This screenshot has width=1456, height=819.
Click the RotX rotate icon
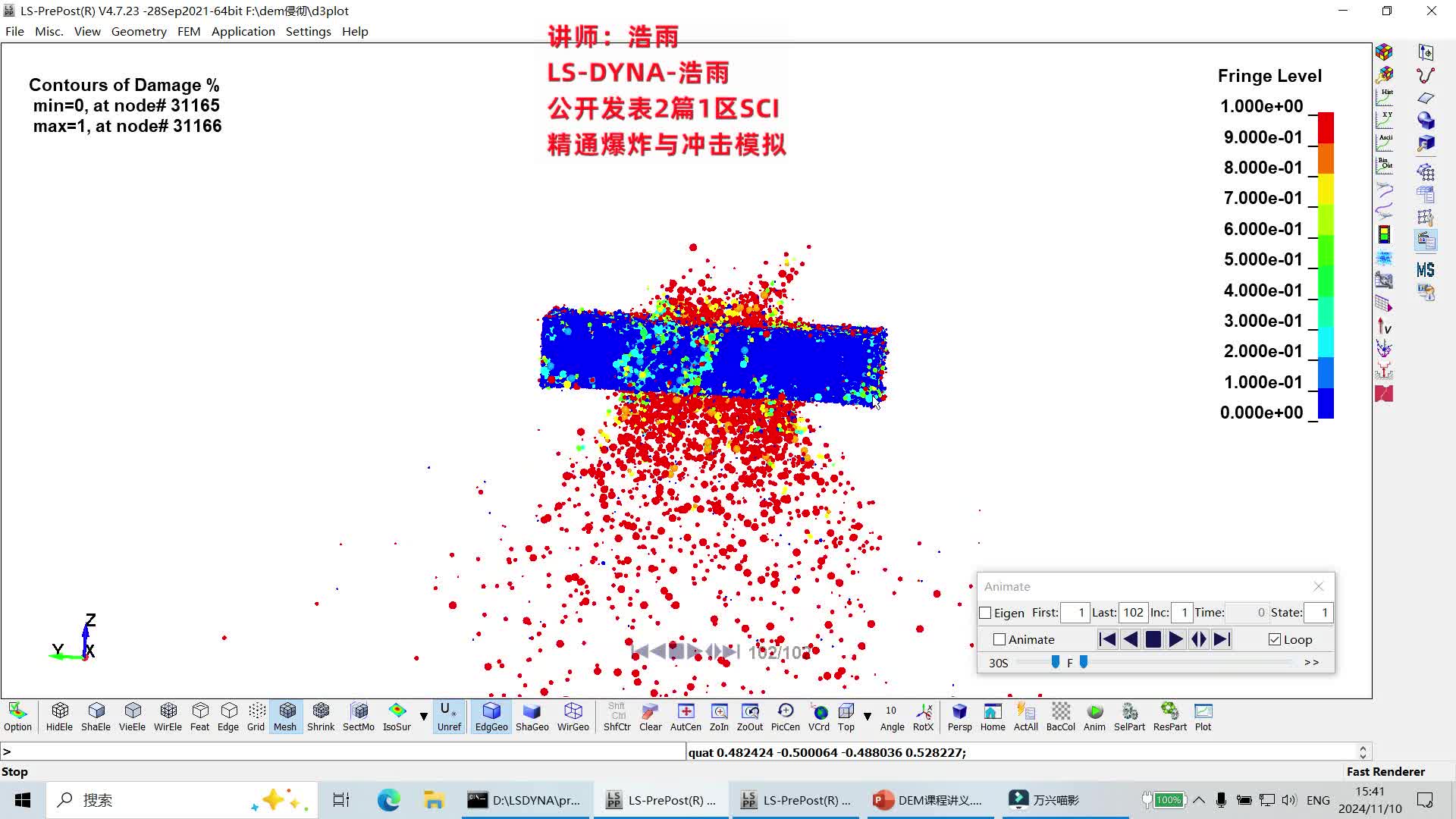(923, 716)
